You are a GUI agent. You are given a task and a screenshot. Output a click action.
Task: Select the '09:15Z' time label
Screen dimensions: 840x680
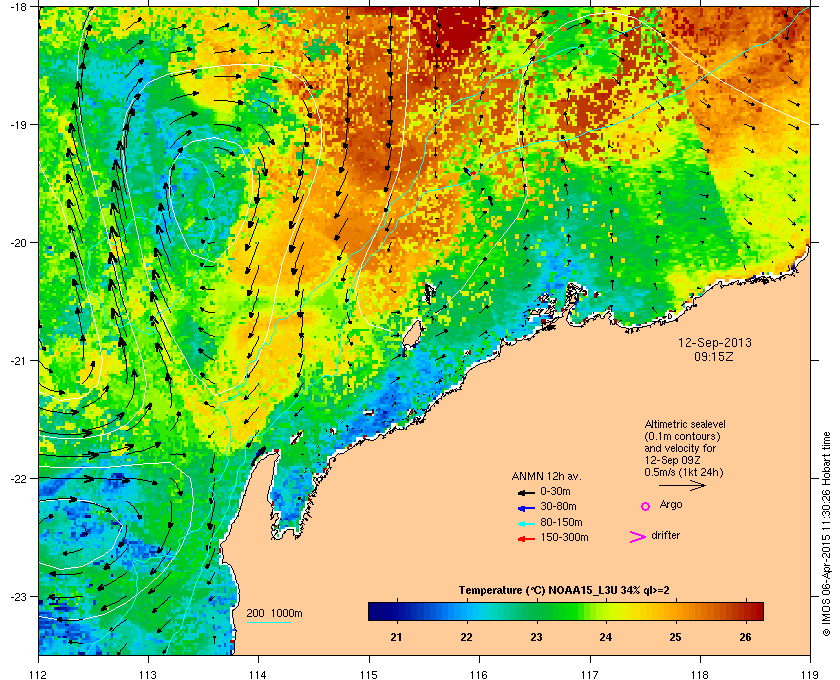(x=714, y=356)
